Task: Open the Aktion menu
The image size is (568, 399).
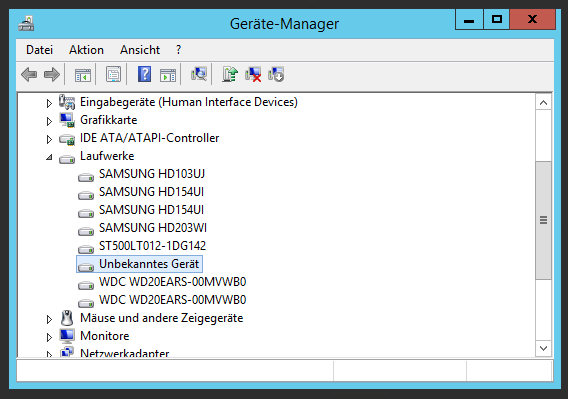Action: pyautogui.click(x=86, y=50)
